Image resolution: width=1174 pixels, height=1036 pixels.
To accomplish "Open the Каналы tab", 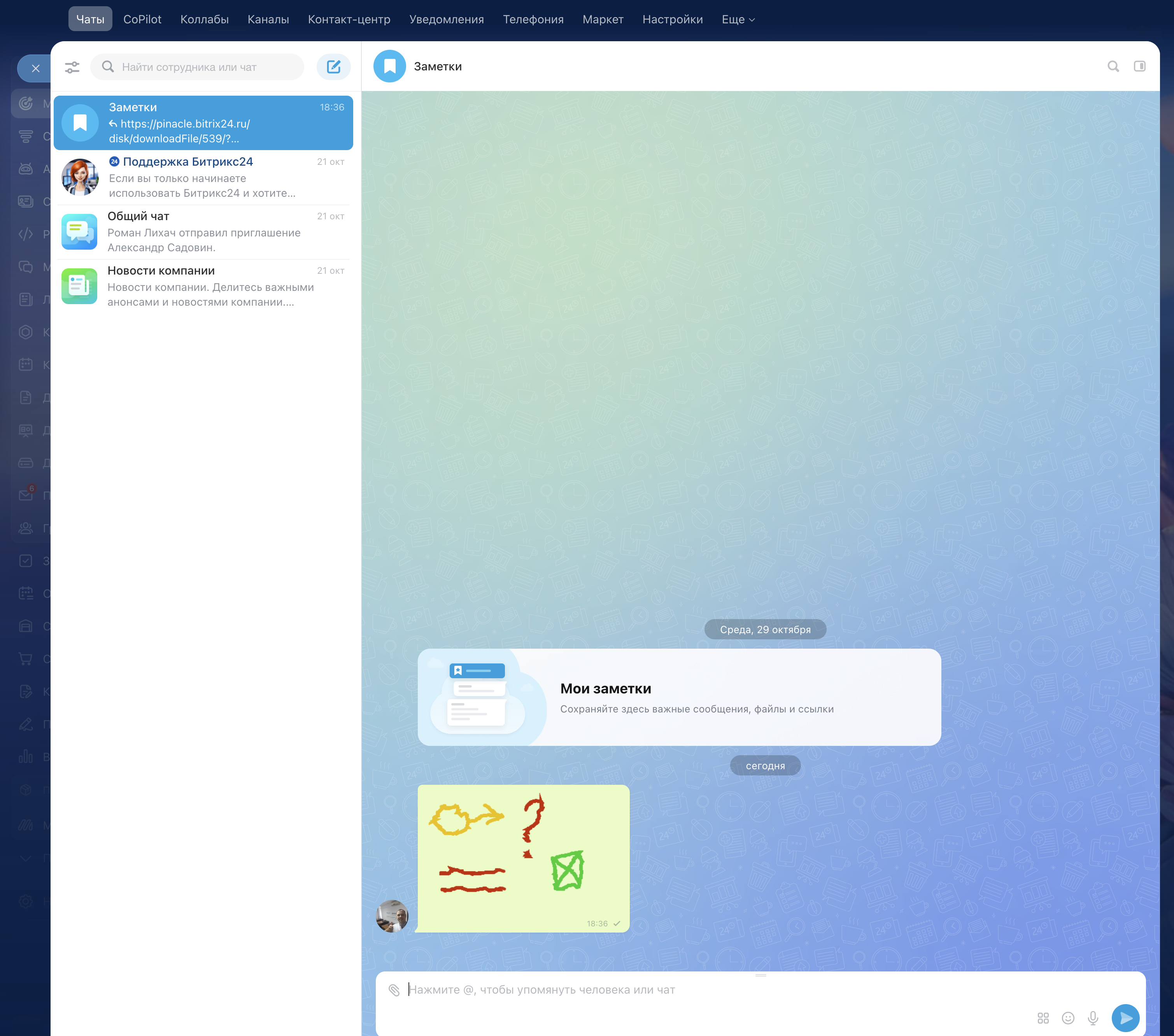I will (x=268, y=19).
